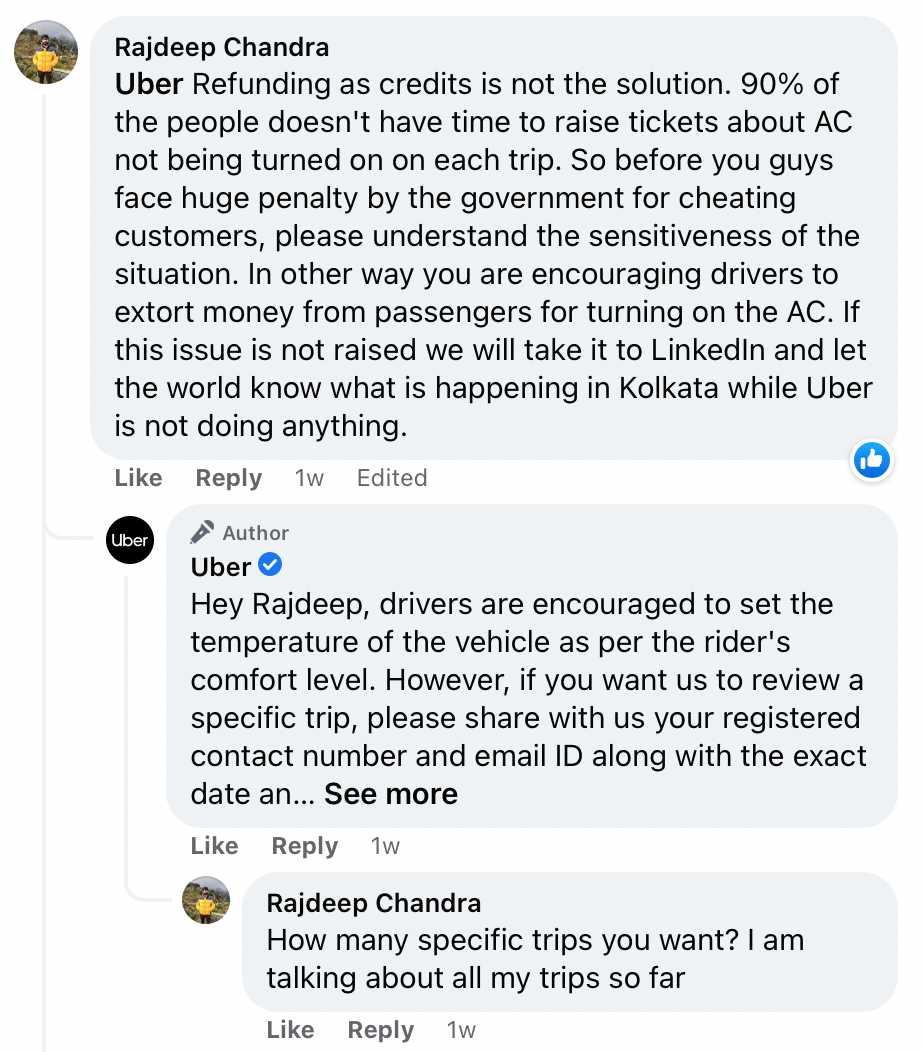Open Rajdeep's avatar on the last reply
This screenshot has height=1052, width=922.
click(206, 901)
